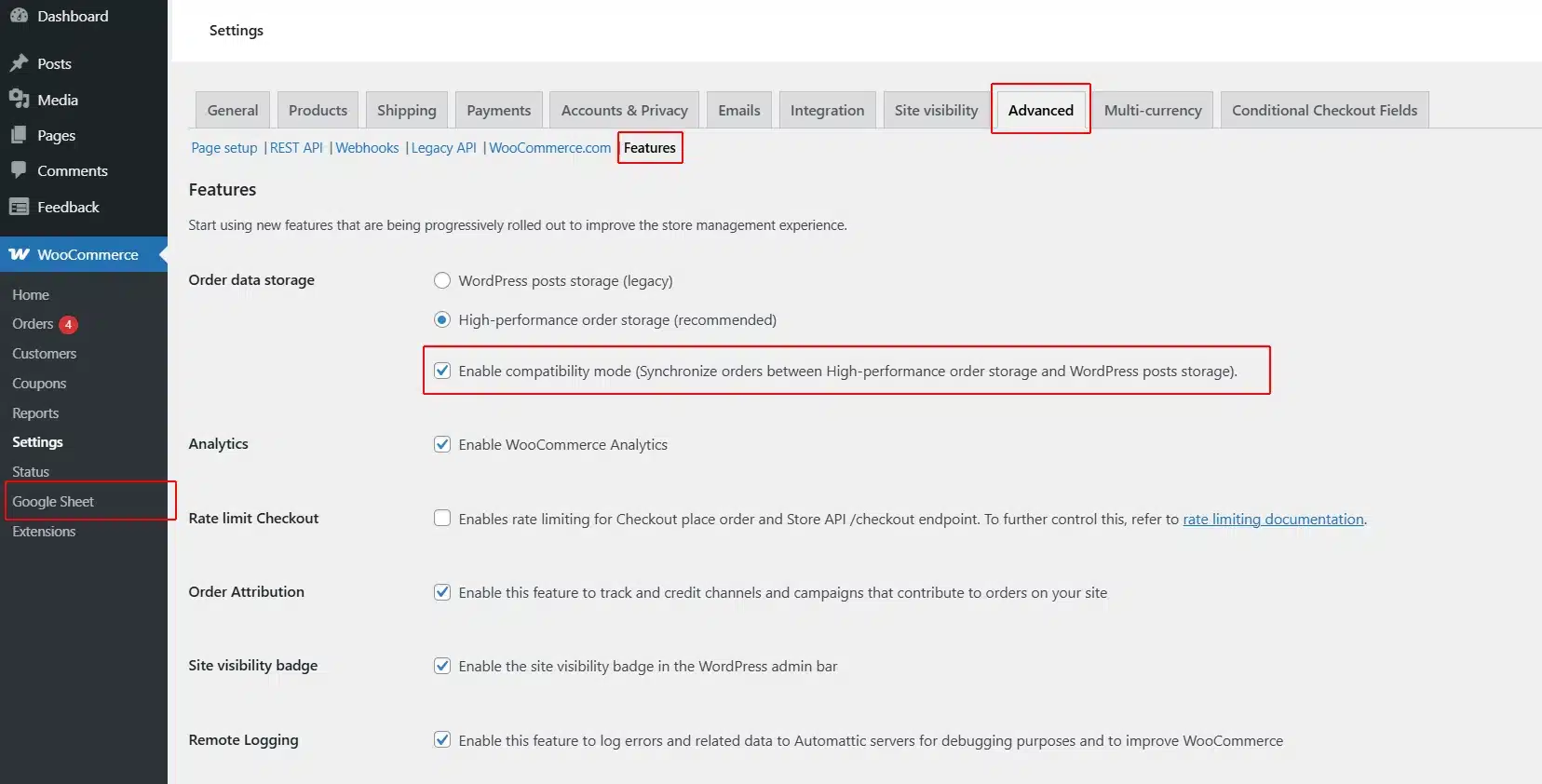Click the Orders count badge
Viewport: 1542px width, 784px height.
tap(68, 324)
